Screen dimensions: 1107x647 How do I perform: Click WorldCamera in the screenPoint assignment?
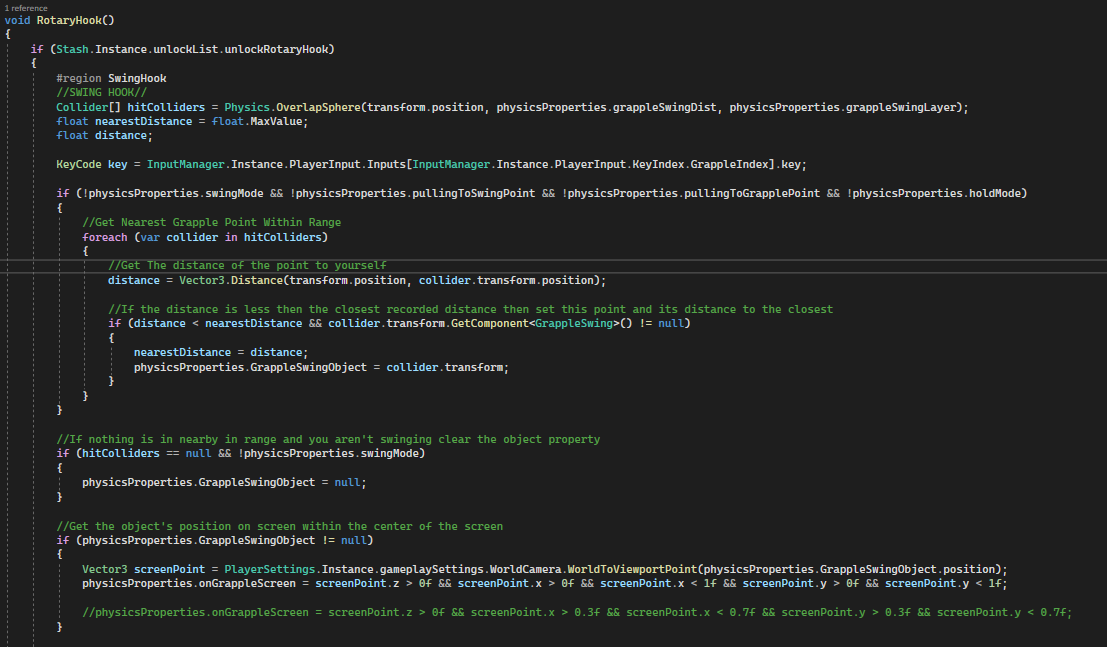525,569
